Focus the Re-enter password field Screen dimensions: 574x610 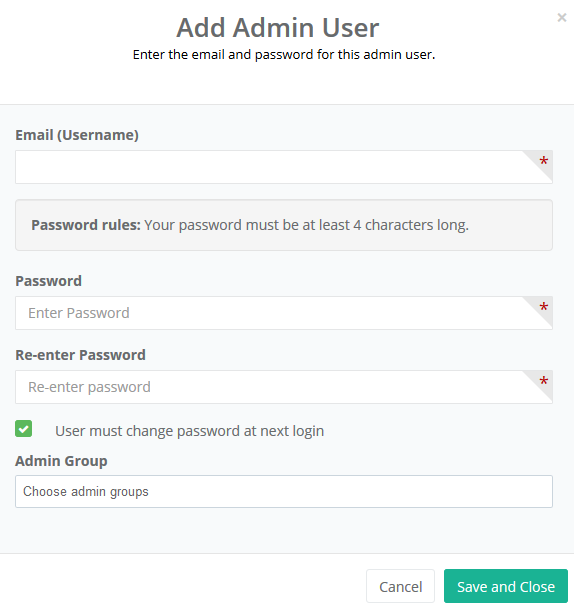point(284,387)
